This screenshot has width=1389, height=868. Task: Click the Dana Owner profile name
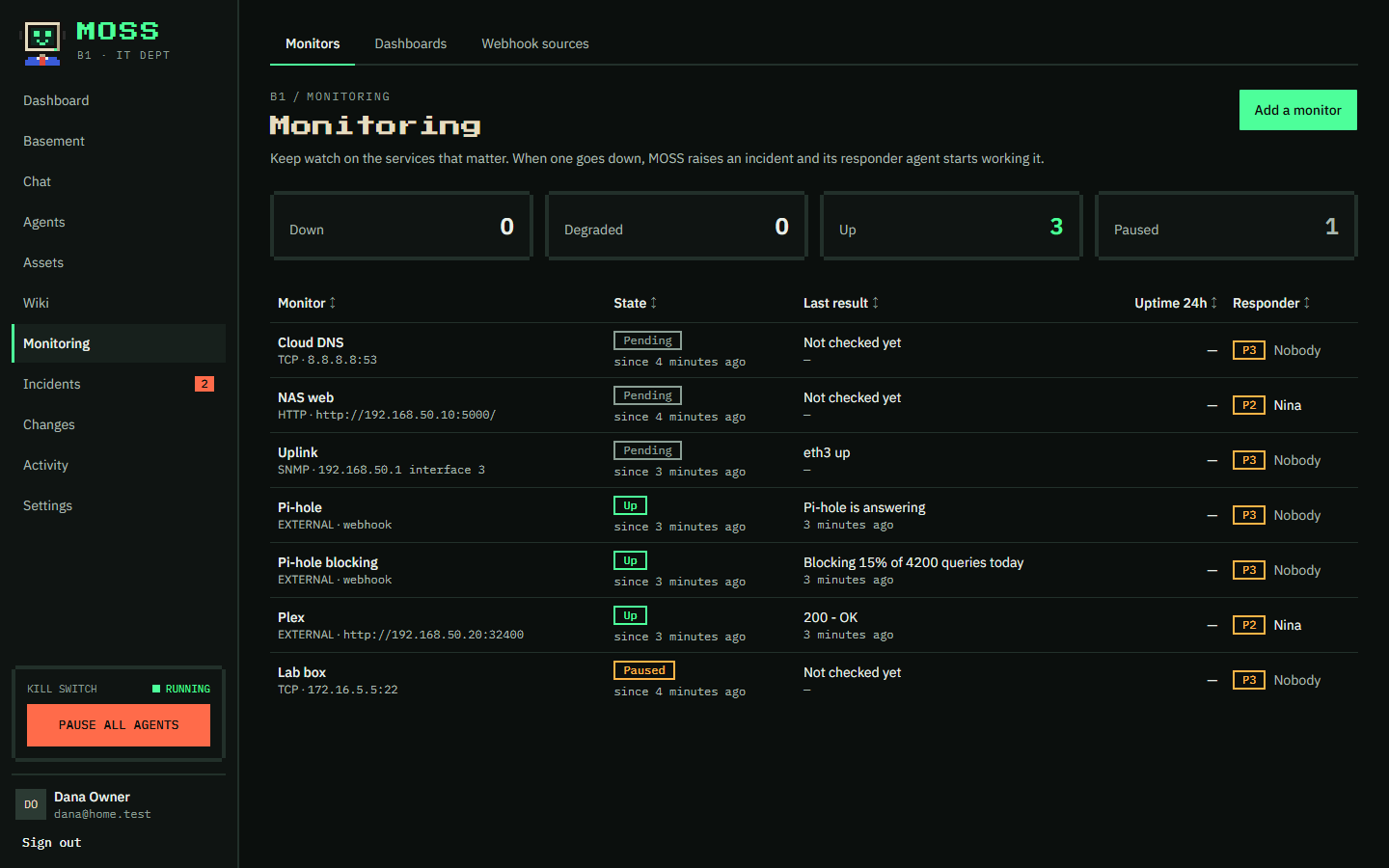pos(92,797)
